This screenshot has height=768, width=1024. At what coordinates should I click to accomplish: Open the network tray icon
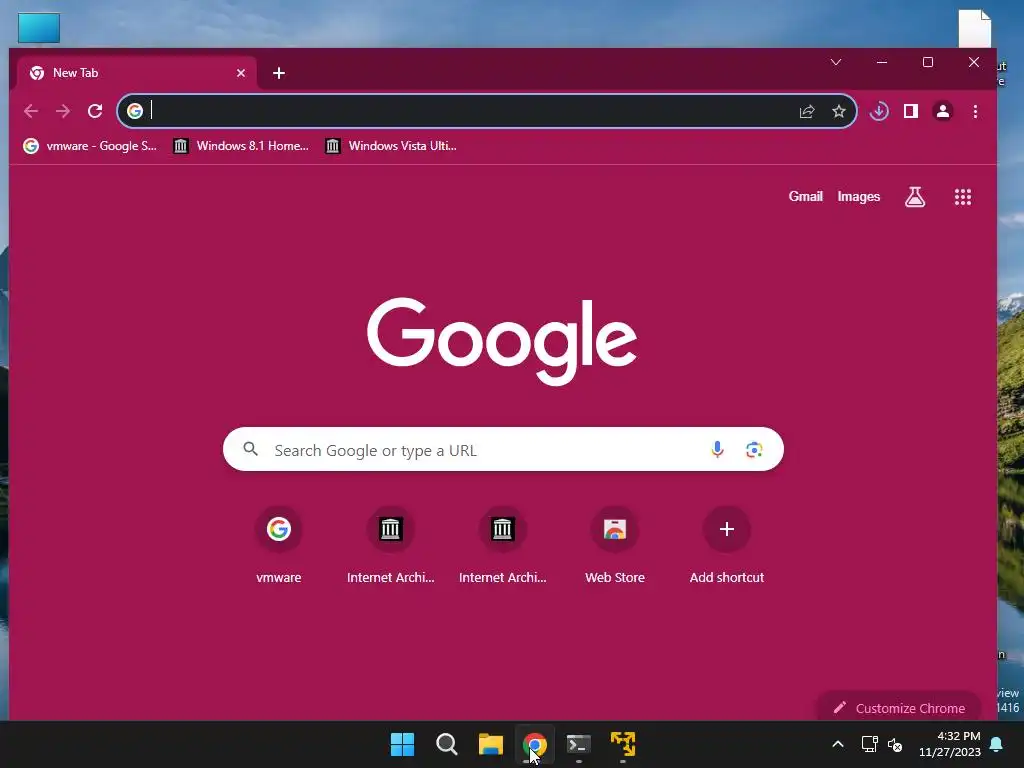pyautogui.click(x=869, y=744)
